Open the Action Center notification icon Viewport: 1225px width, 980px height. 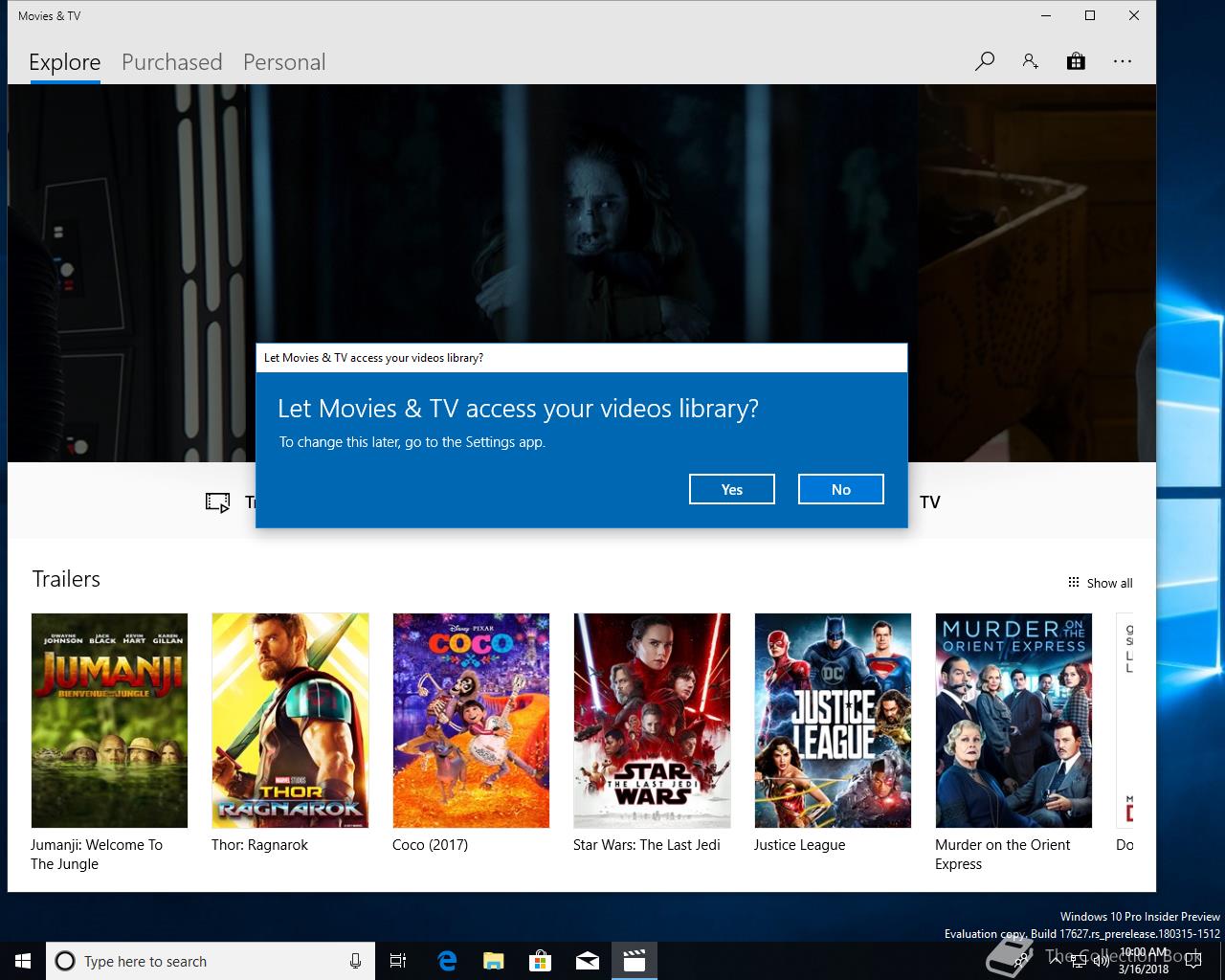click(x=1192, y=961)
